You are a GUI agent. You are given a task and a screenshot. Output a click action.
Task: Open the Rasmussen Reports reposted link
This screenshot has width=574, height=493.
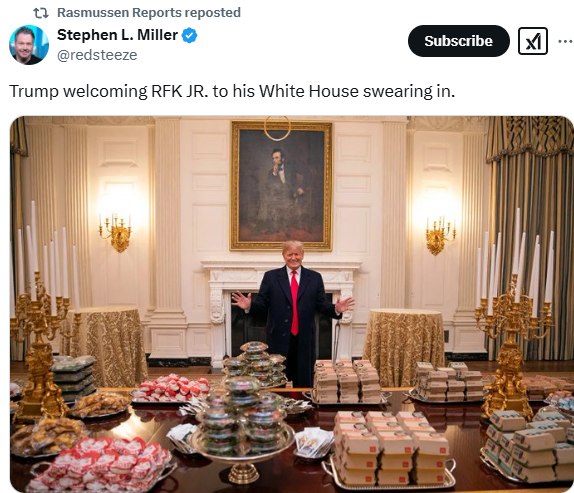(x=149, y=12)
